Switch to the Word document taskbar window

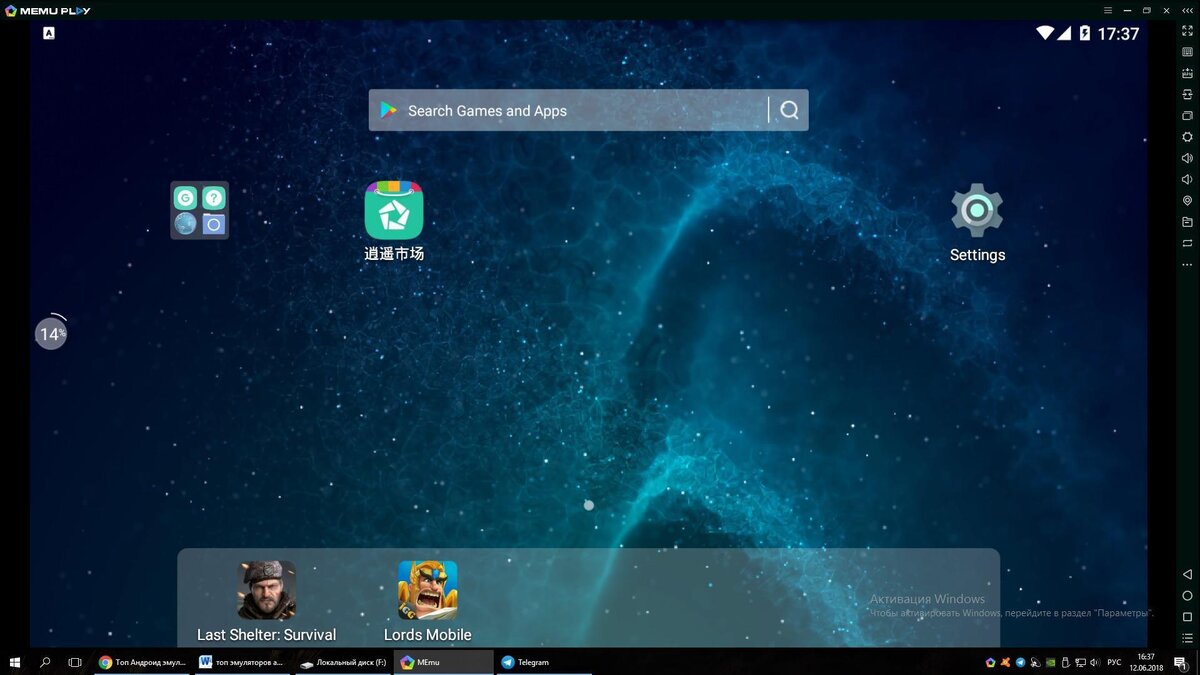[241, 662]
